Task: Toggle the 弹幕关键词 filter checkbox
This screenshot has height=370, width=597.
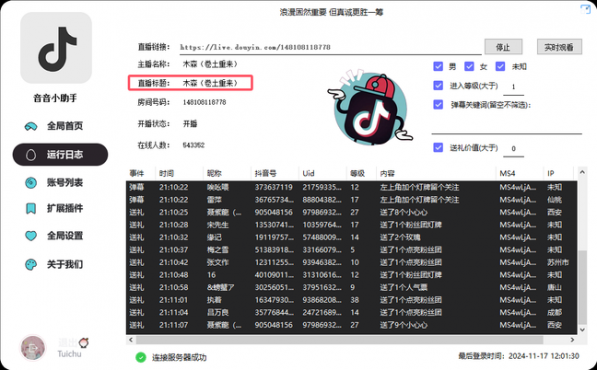Action: (438, 104)
